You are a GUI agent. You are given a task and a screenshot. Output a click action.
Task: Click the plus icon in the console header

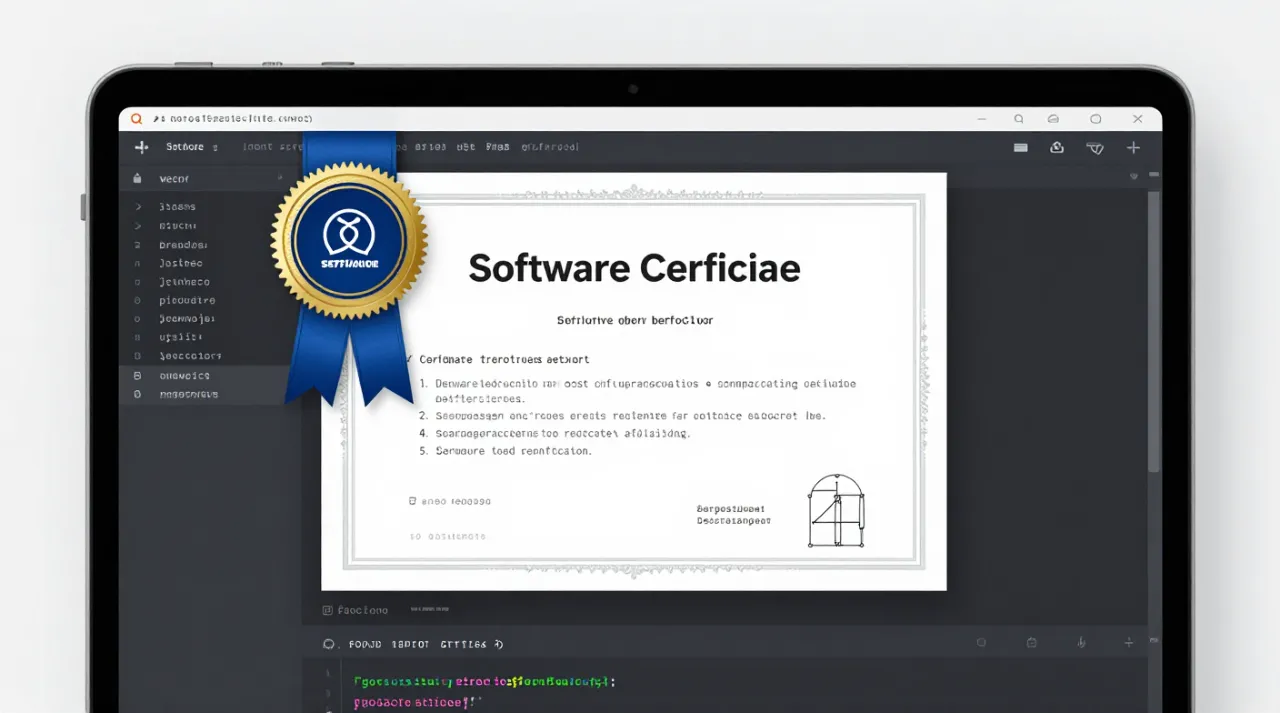click(x=1129, y=643)
